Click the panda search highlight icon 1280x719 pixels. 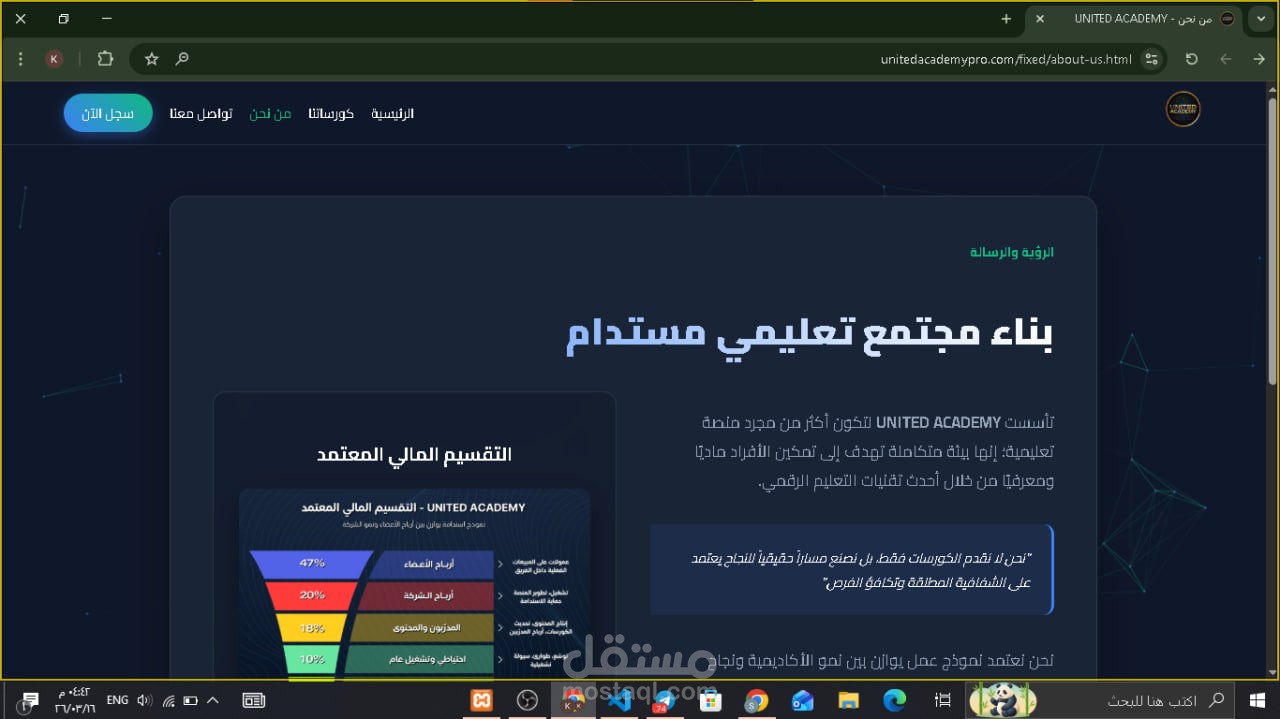1003,700
